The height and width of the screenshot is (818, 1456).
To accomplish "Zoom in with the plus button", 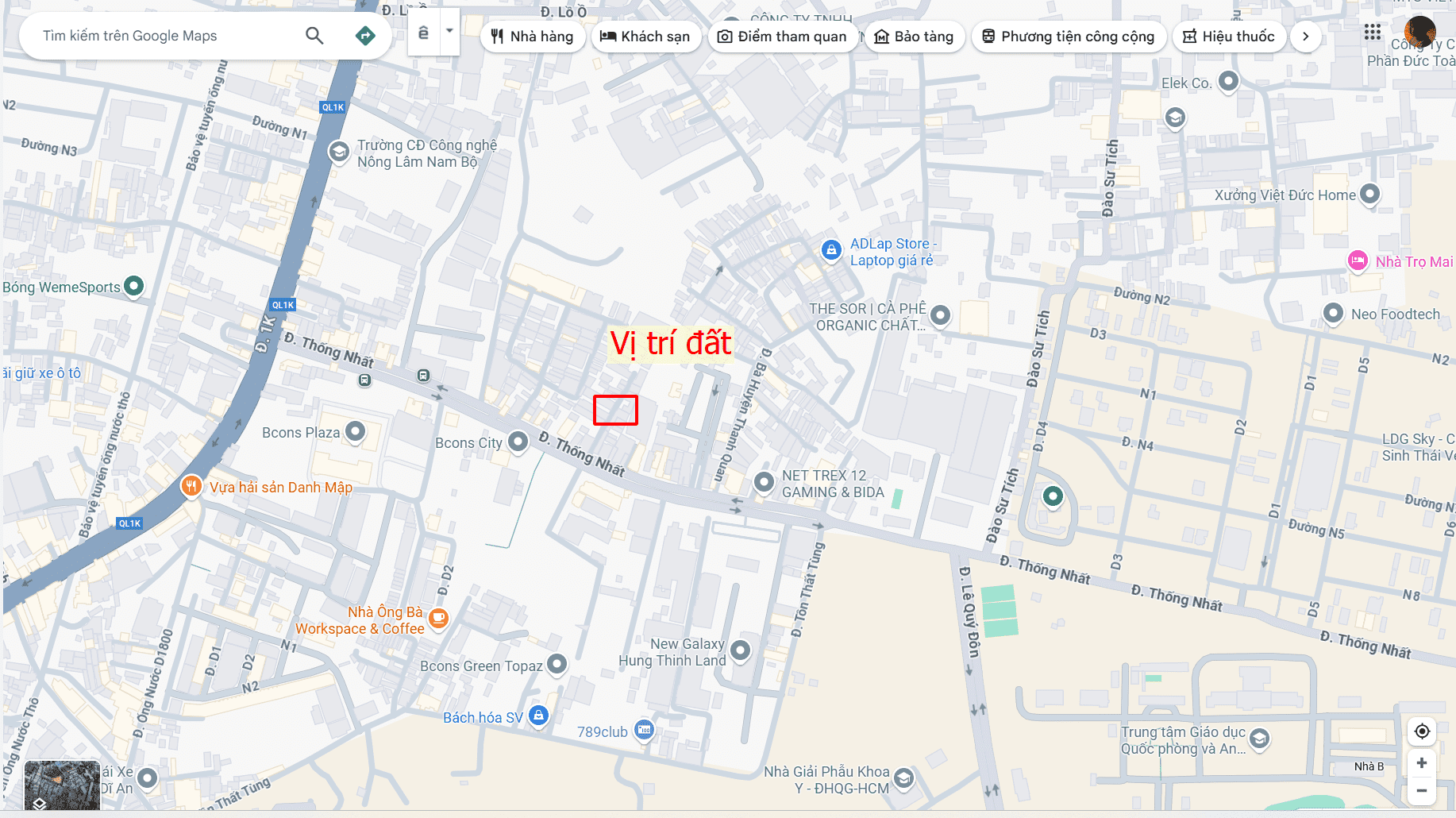I will click(1422, 763).
